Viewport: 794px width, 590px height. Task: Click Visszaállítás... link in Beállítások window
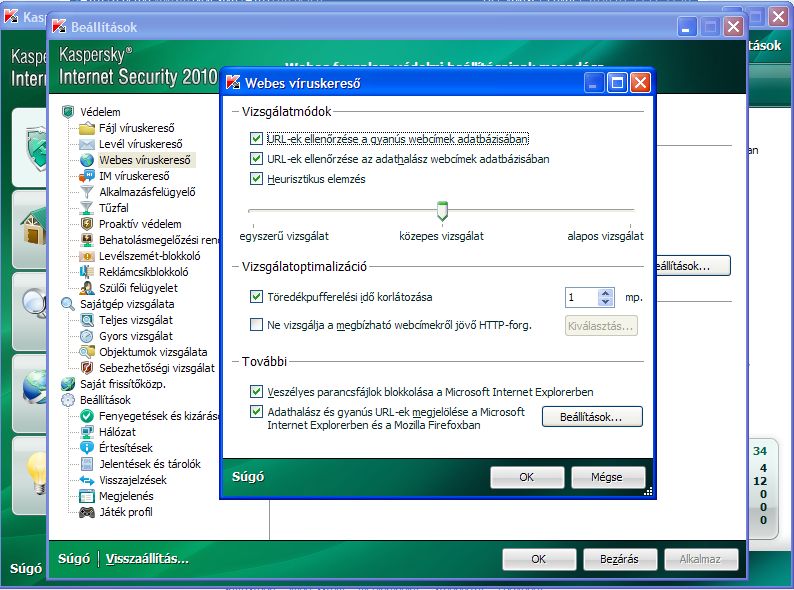point(147,559)
